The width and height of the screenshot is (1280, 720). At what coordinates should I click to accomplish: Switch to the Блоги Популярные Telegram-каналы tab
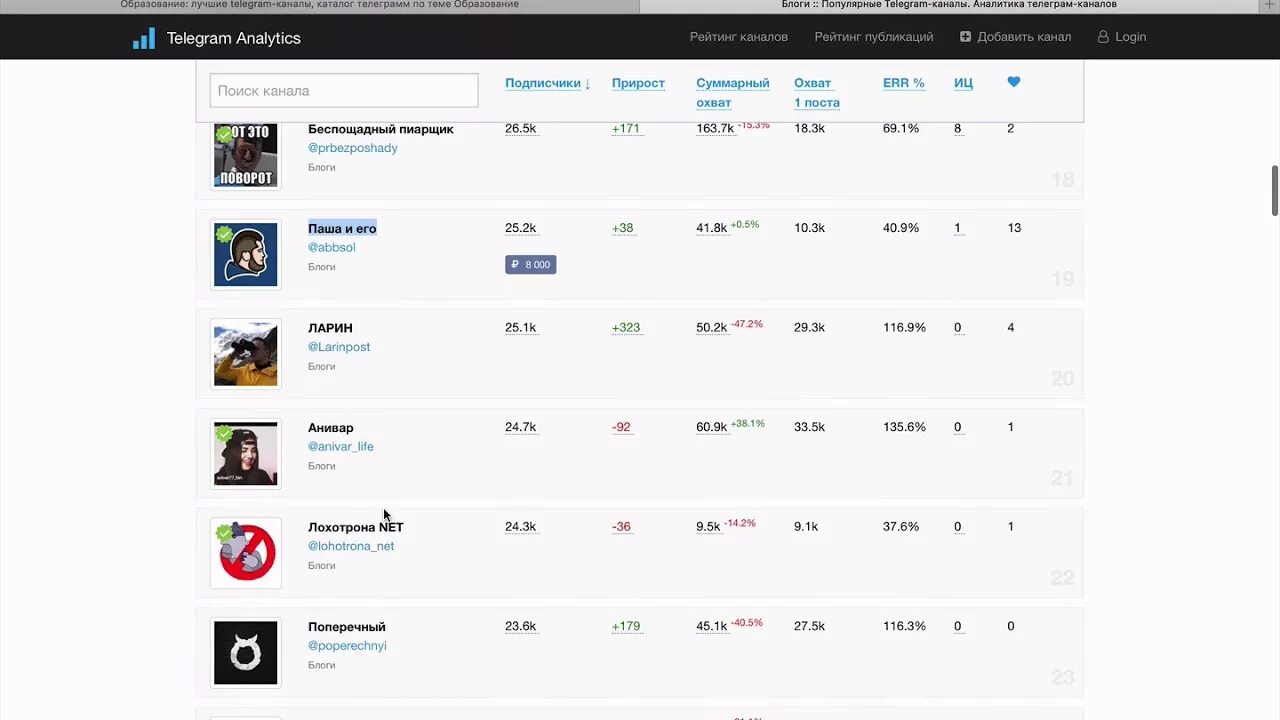(949, 5)
